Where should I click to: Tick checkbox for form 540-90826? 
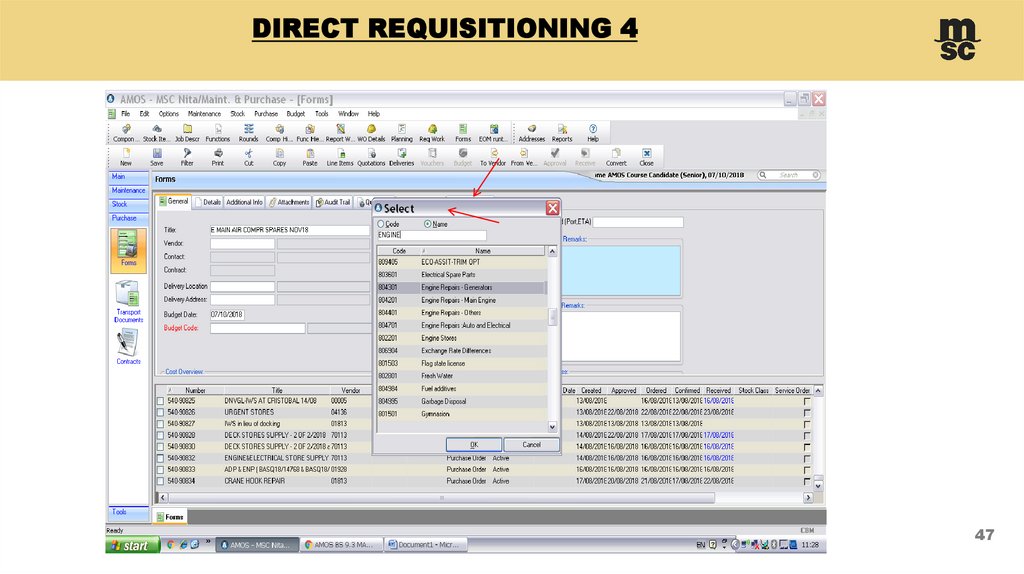click(160, 413)
